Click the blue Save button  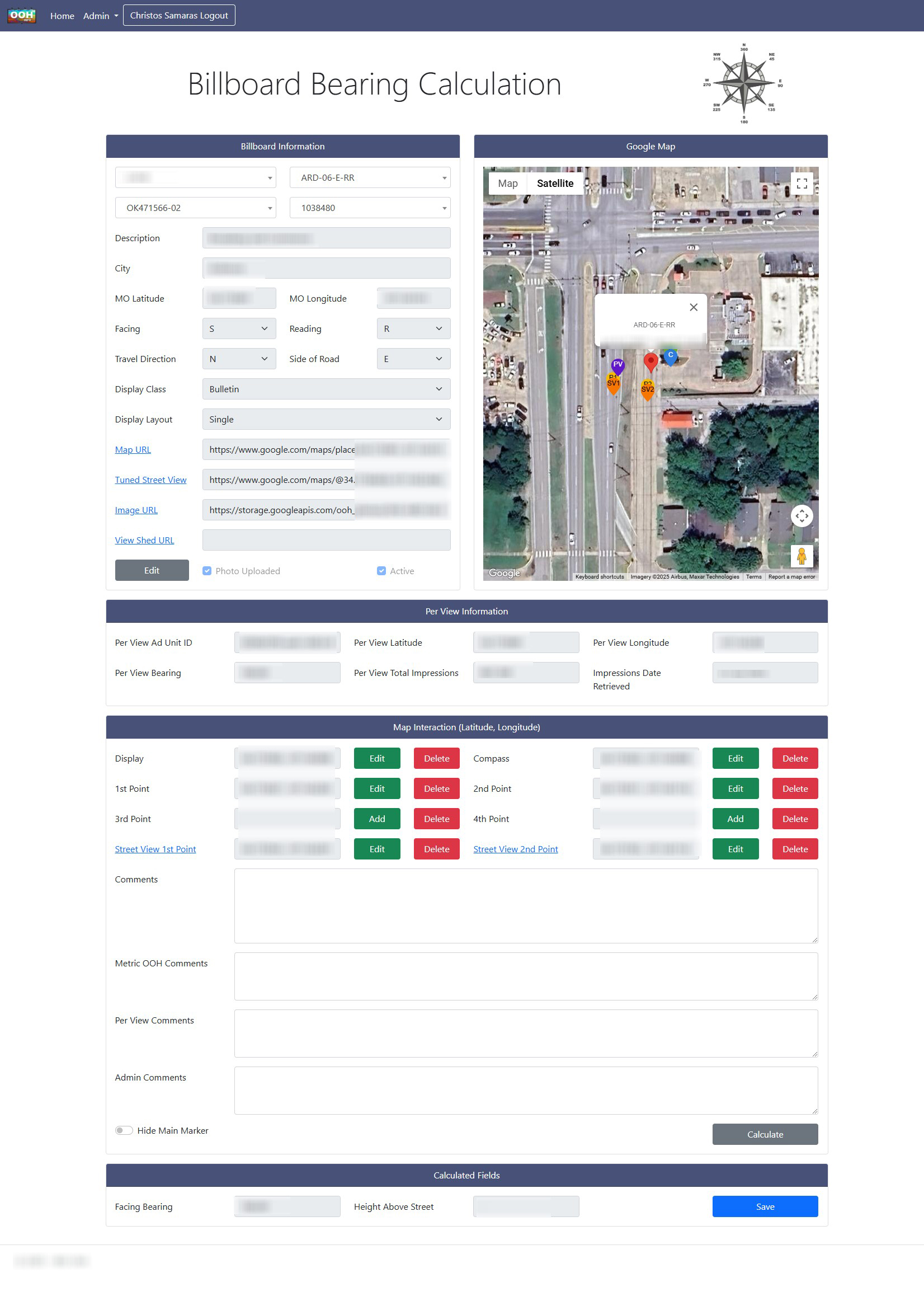point(765,1206)
